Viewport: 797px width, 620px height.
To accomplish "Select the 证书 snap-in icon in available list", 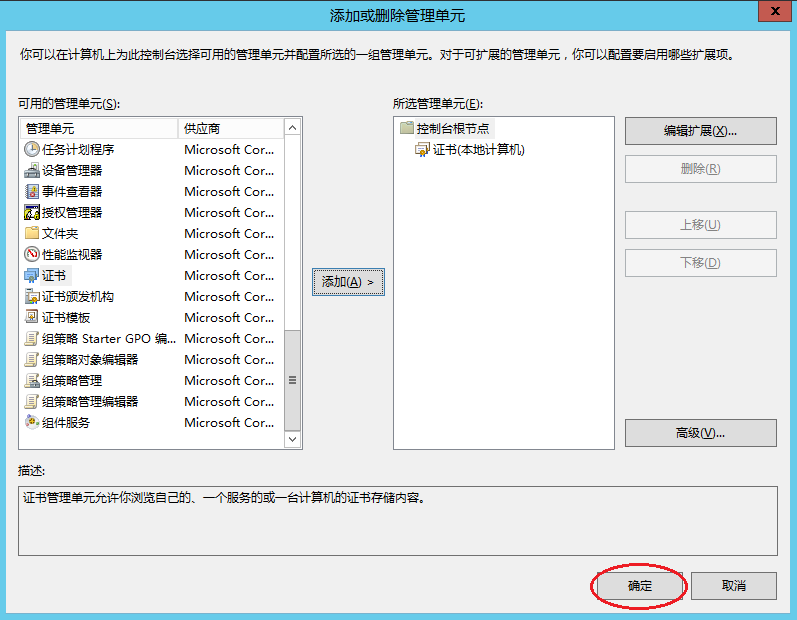I will click(32, 275).
